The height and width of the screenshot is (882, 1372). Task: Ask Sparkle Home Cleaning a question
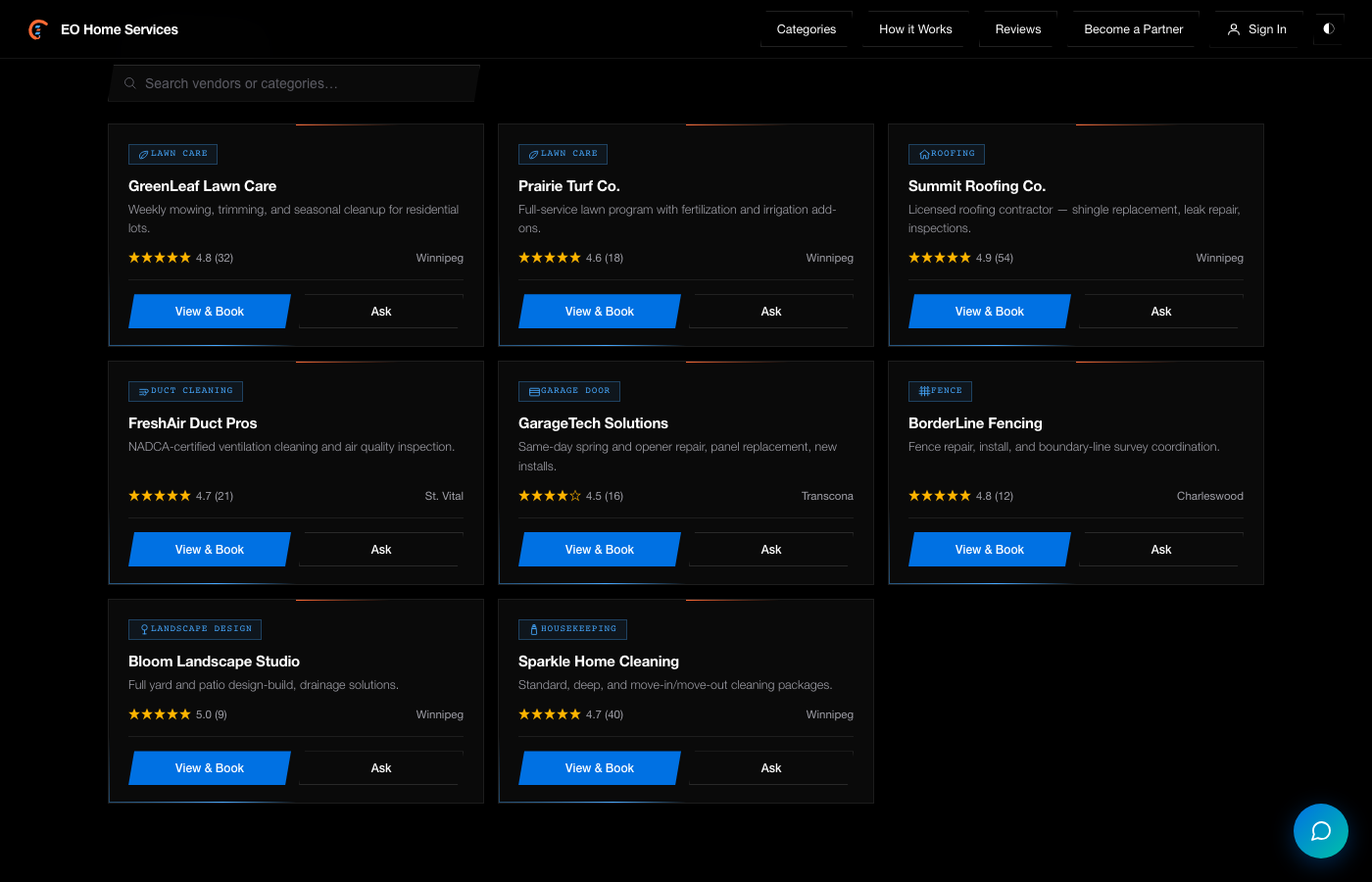pyautogui.click(x=771, y=768)
